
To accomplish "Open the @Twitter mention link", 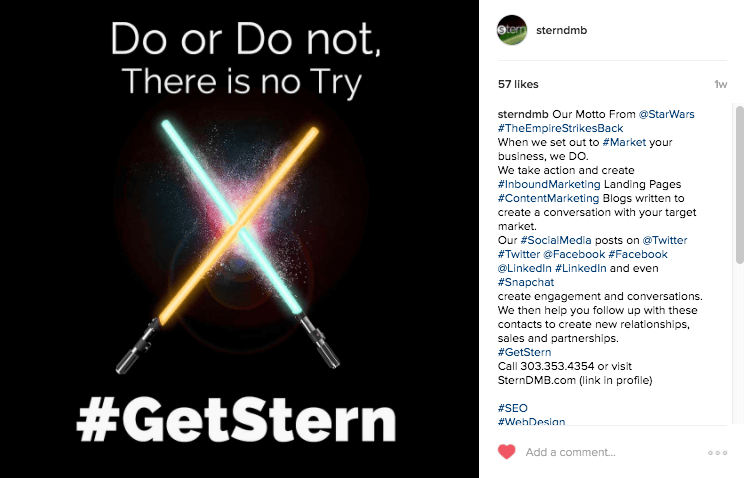I will [x=665, y=240].
